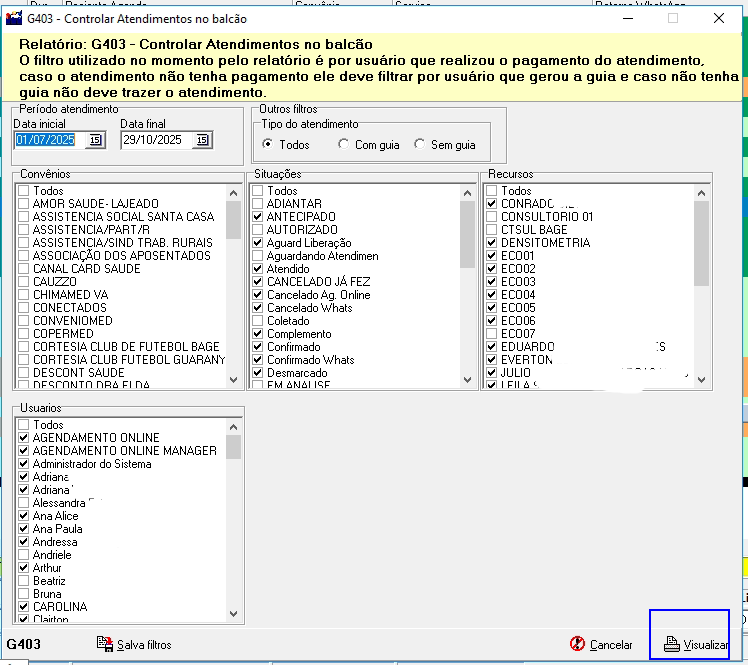The height and width of the screenshot is (665, 748).
Task: Click the application icon in title bar
Action: (15, 19)
